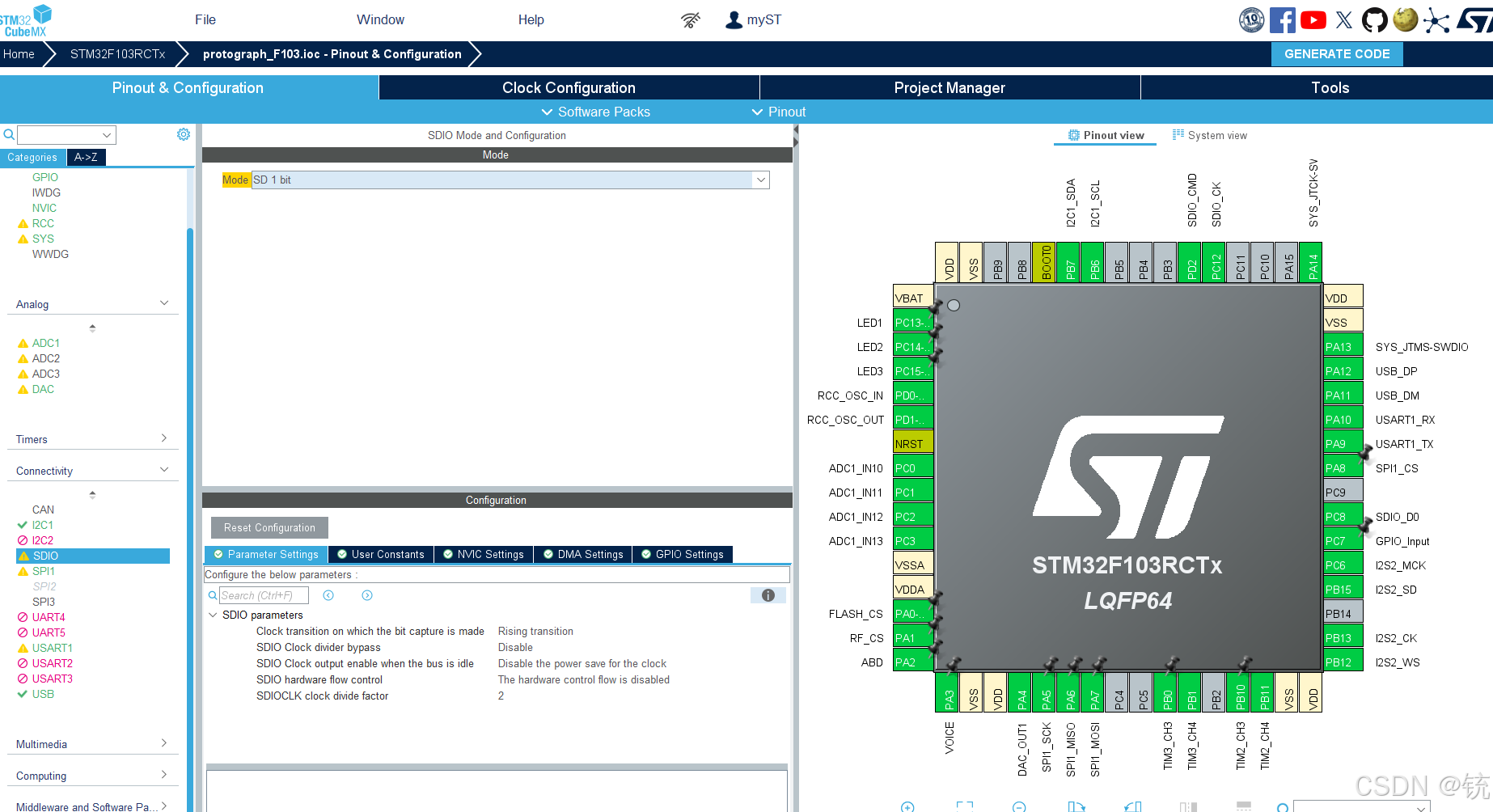This screenshot has height=812, width=1493.
Task: Open the connectivity status icon
Action: click(690, 20)
